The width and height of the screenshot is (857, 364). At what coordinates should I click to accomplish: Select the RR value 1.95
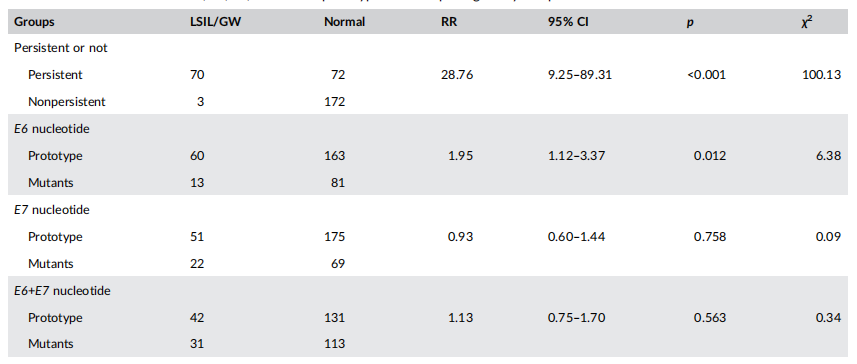point(461,156)
